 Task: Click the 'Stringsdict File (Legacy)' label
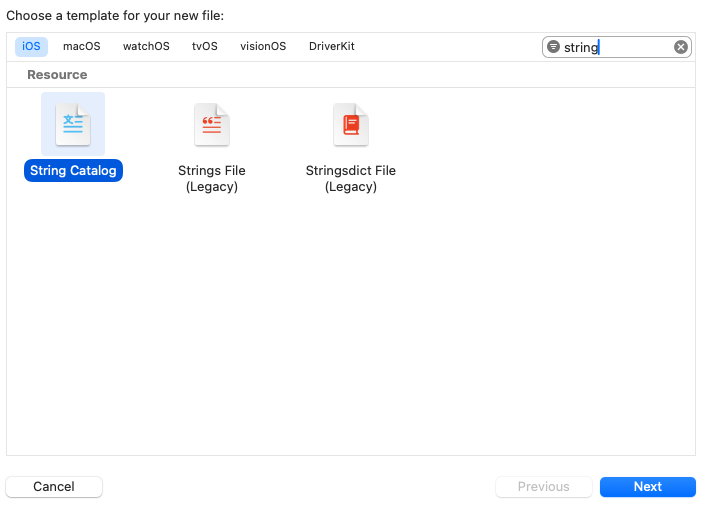(351, 178)
